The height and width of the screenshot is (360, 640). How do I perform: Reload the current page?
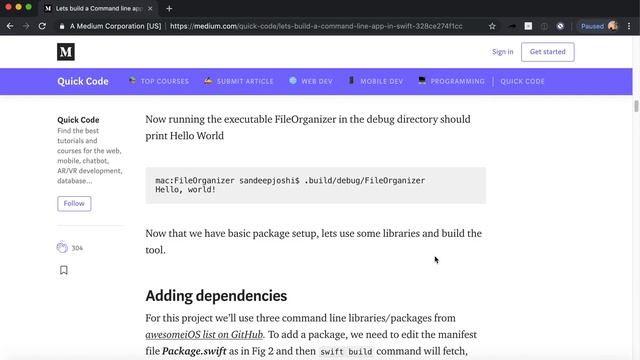tap(42, 26)
